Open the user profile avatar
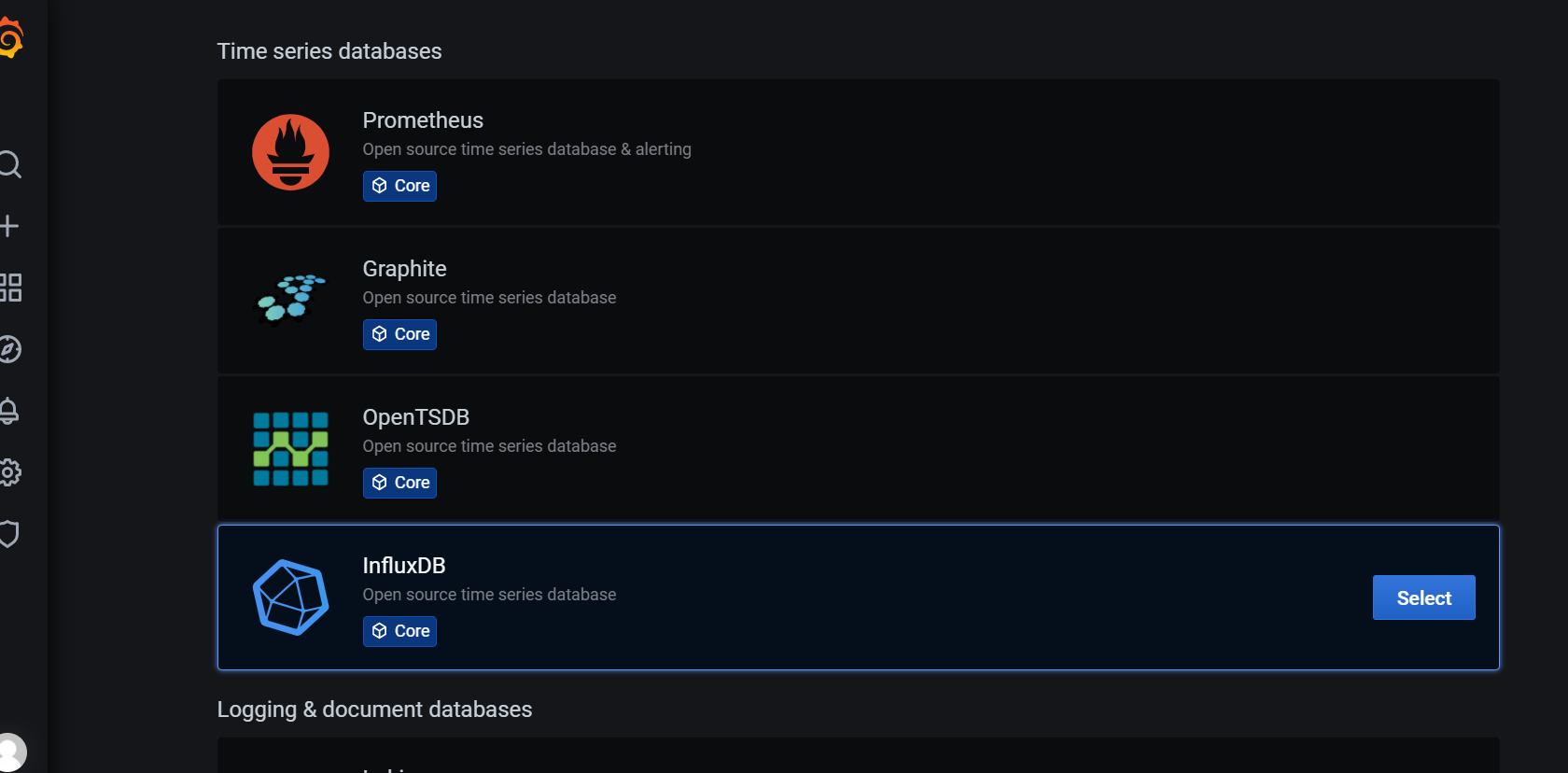 click(12, 752)
